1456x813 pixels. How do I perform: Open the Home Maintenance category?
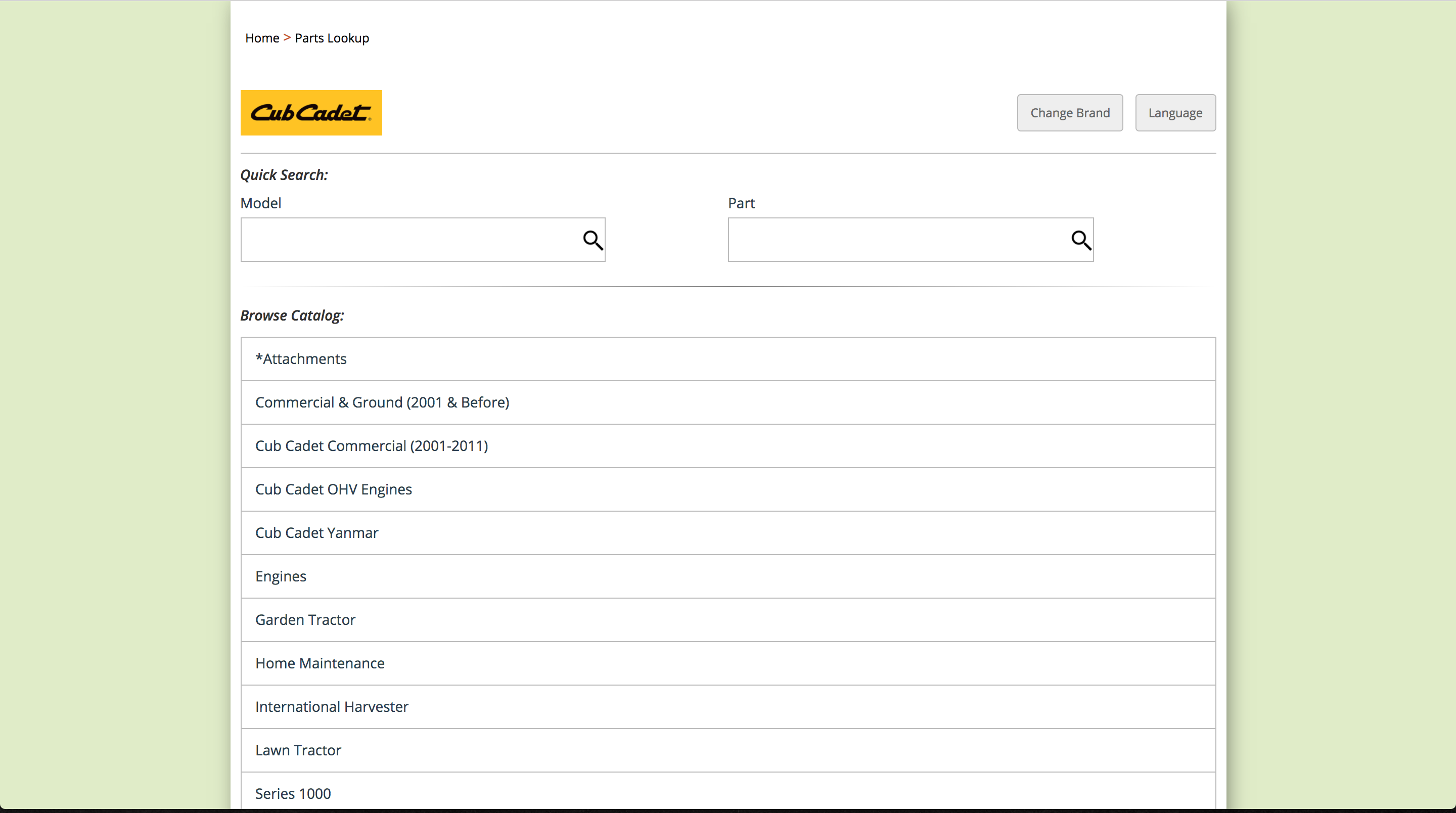[728, 664]
